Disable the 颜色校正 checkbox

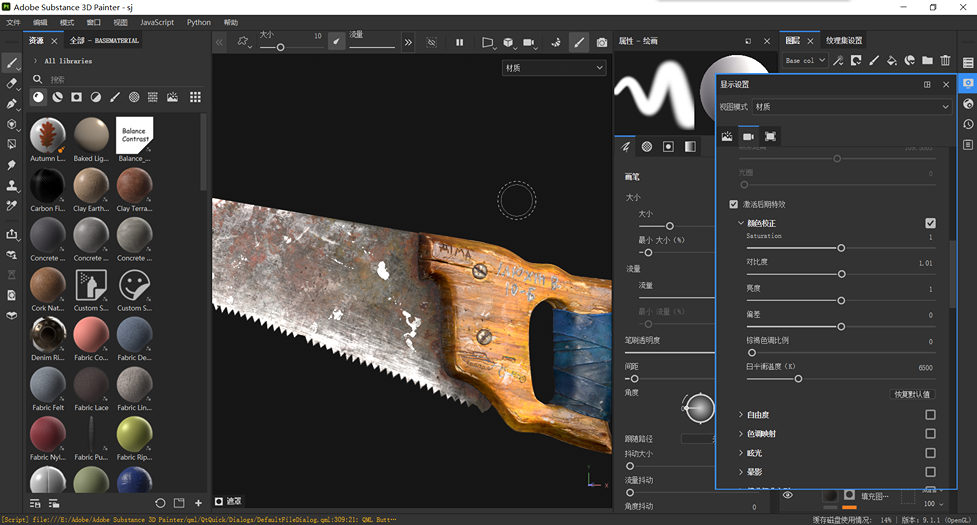pos(930,223)
